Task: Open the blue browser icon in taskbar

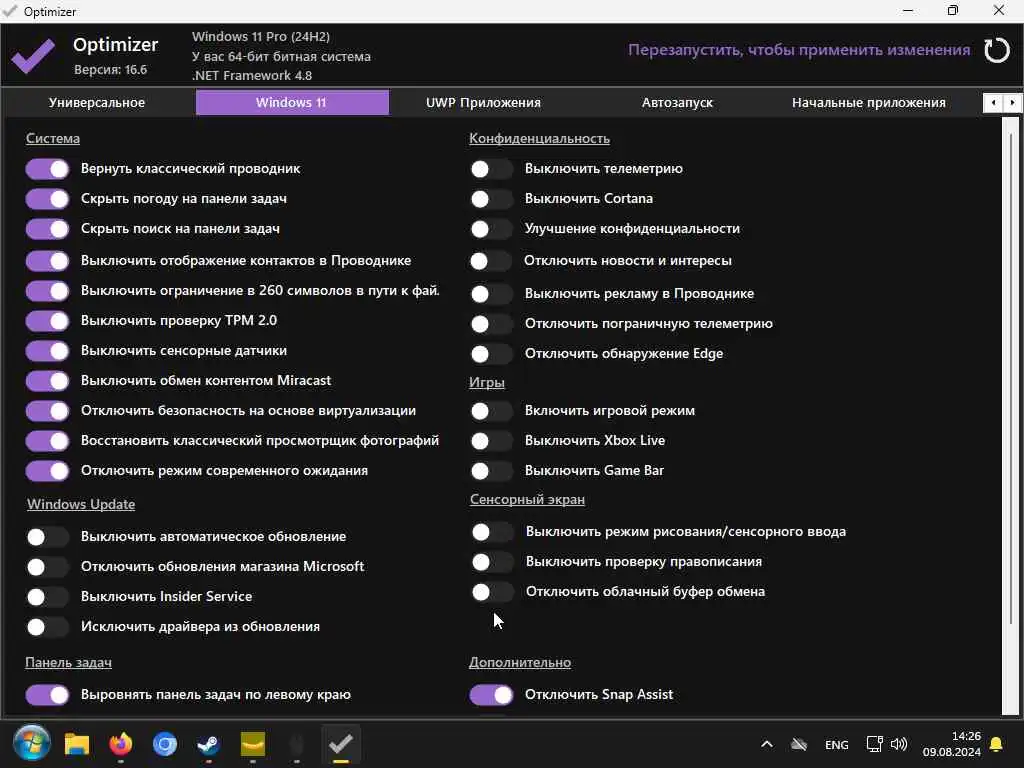Action: [165, 744]
